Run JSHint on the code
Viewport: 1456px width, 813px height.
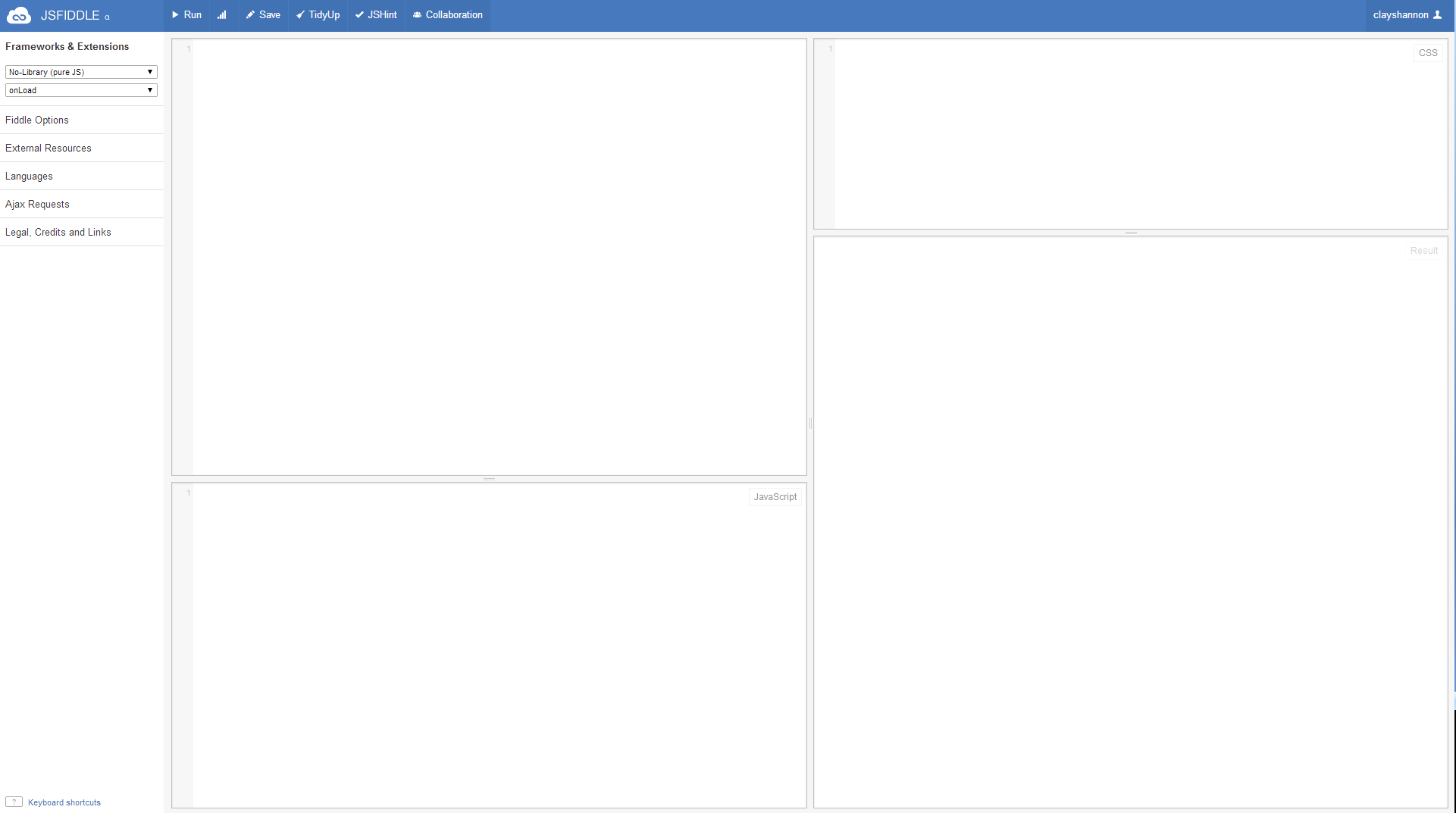click(x=376, y=15)
